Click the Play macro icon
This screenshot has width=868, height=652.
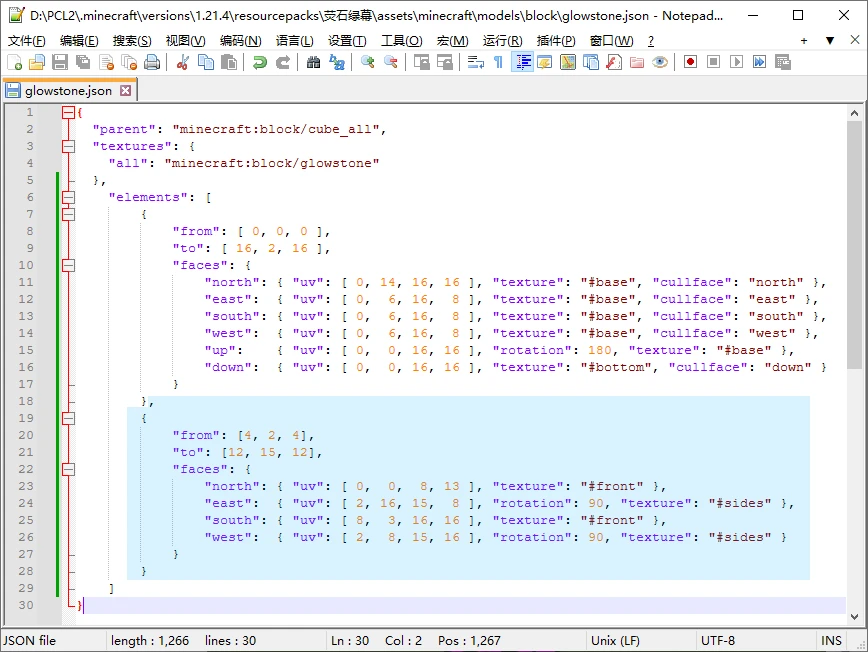[736, 62]
